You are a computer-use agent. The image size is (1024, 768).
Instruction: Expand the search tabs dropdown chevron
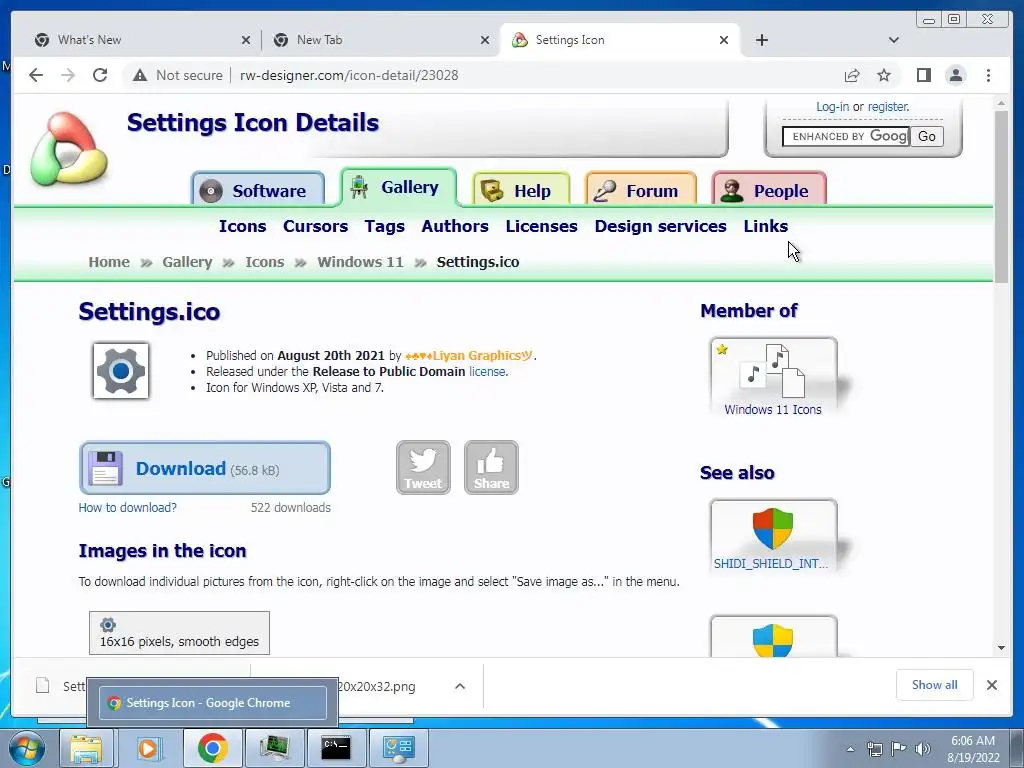point(893,40)
